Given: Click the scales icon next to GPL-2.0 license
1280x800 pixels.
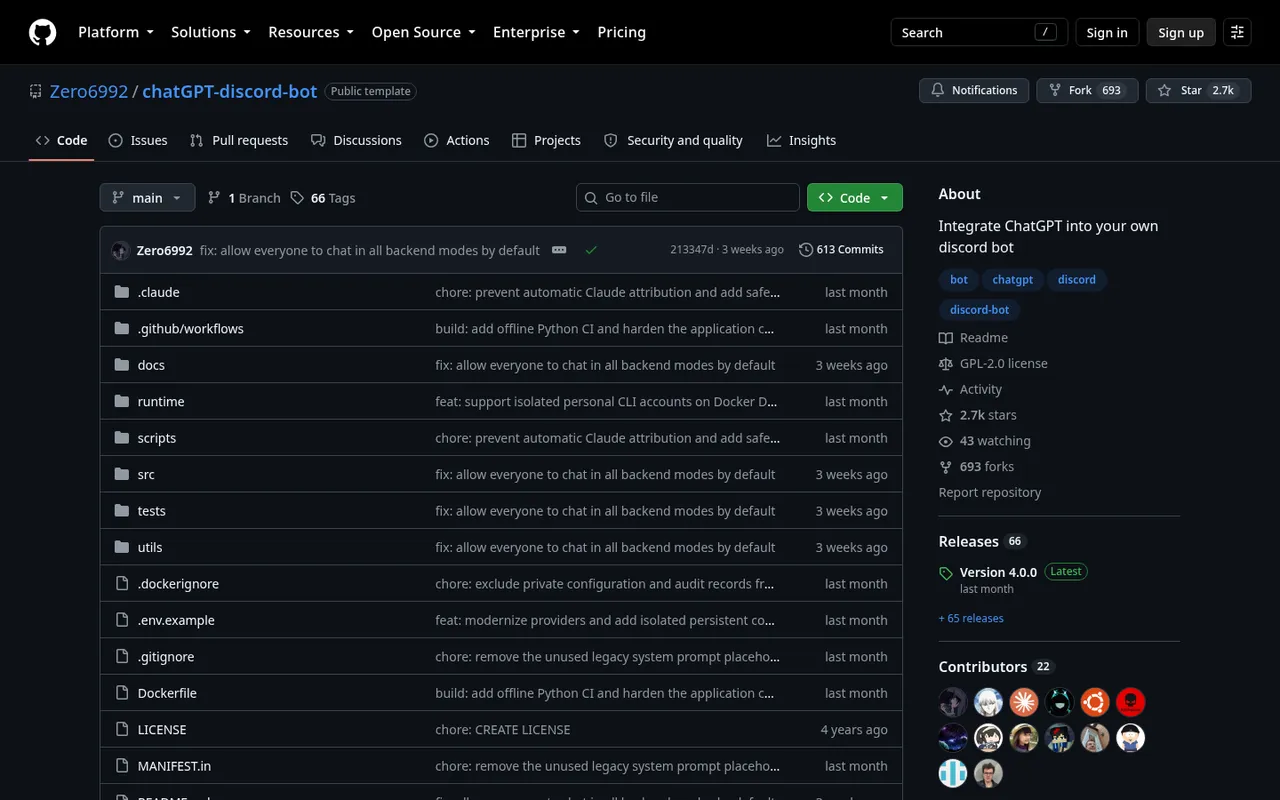Looking at the screenshot, I should pos(946,364).
